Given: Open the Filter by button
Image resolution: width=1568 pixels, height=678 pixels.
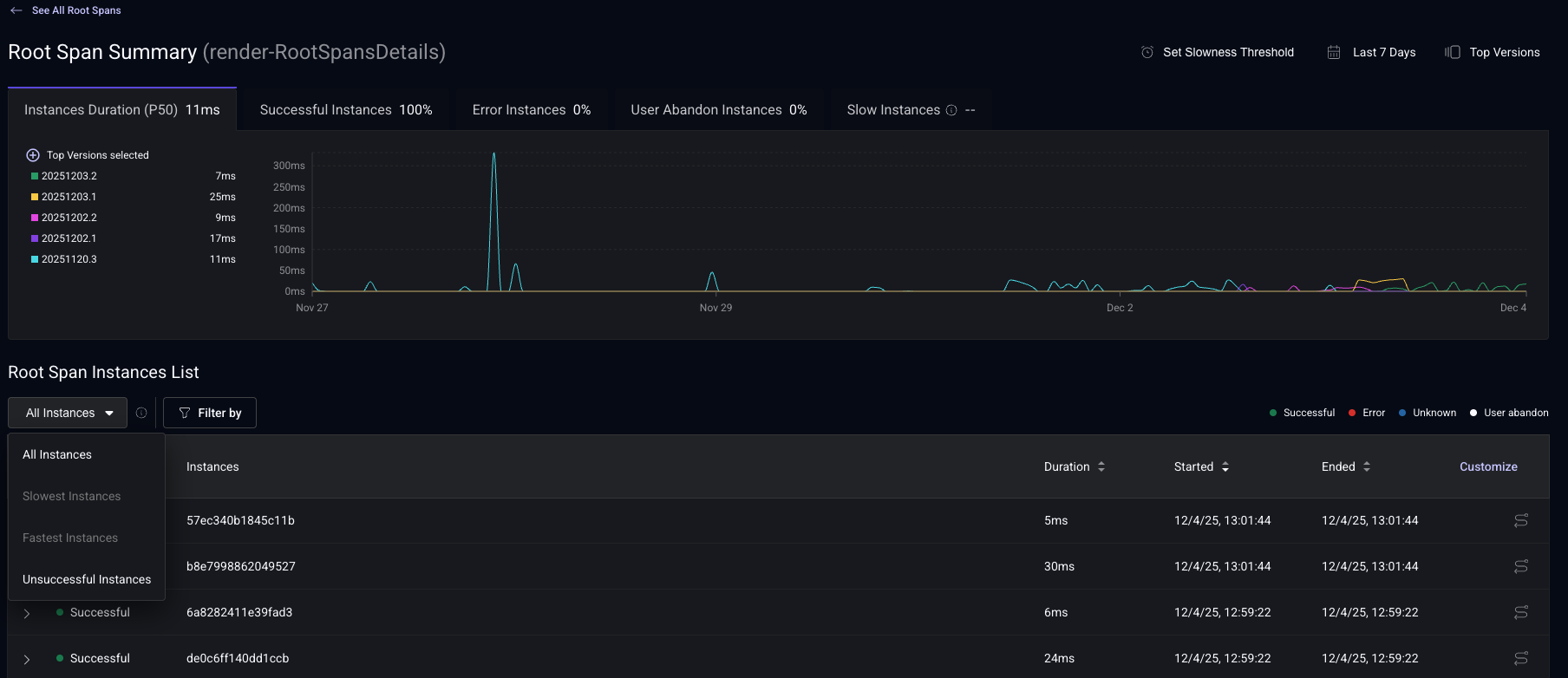Looking at the screenshot, I should pyautogui.click(x=210, y=413).
